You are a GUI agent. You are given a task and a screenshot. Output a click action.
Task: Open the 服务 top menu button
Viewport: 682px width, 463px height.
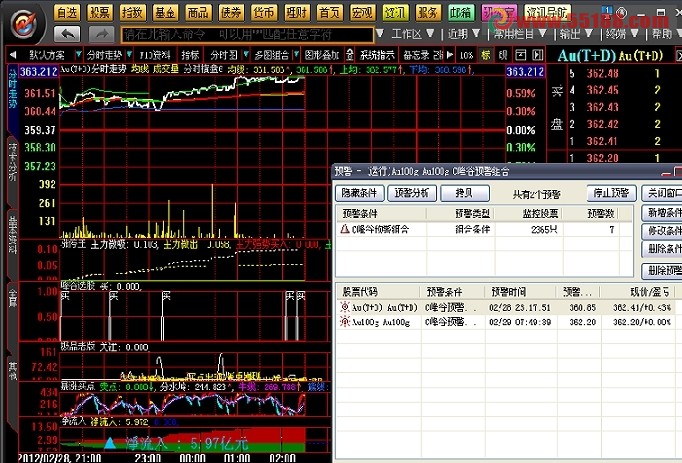coord(428,13)
